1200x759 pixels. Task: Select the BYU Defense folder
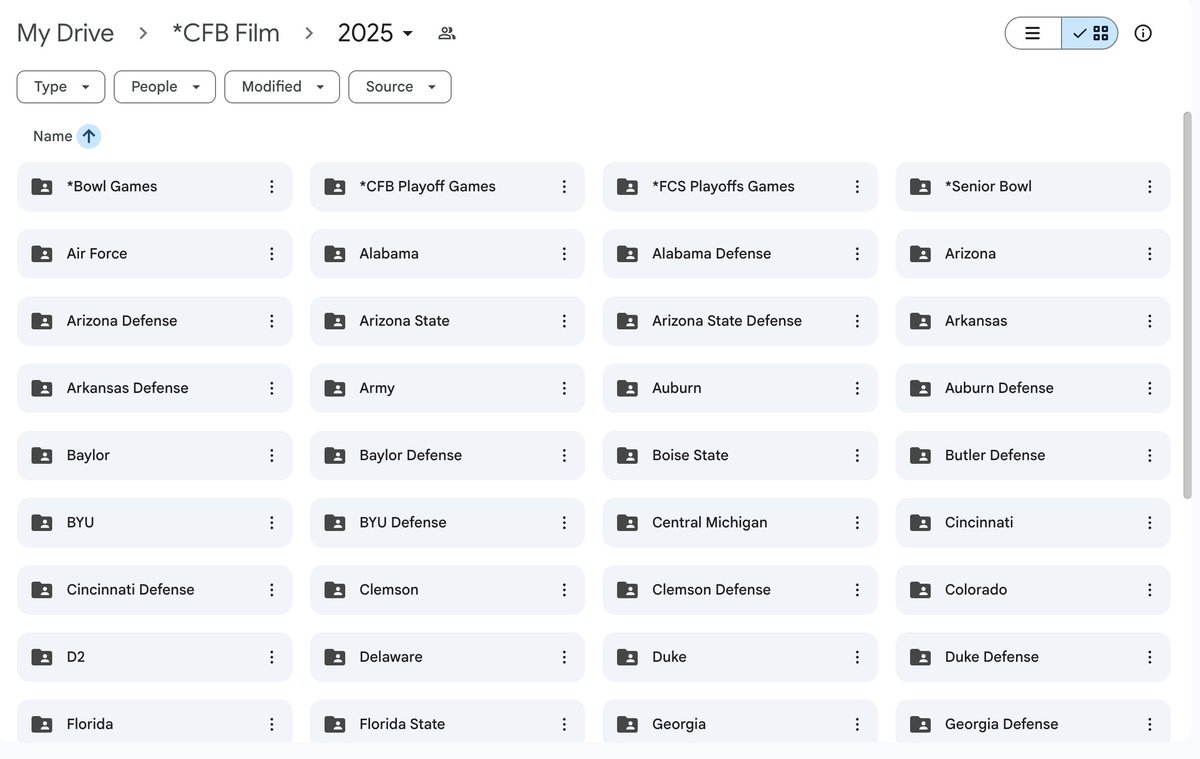point(447,522)
